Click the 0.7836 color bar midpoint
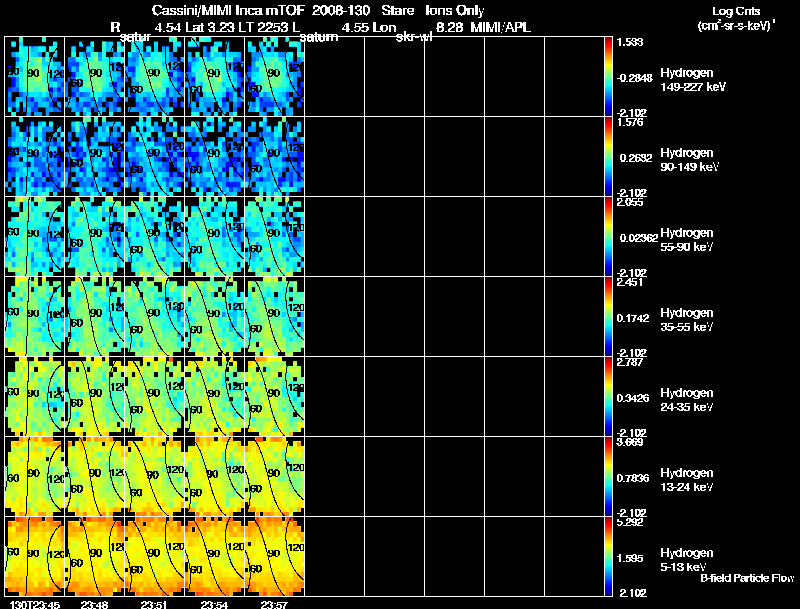The width and height of the screenshot is (800, 609). coord(633,478)
